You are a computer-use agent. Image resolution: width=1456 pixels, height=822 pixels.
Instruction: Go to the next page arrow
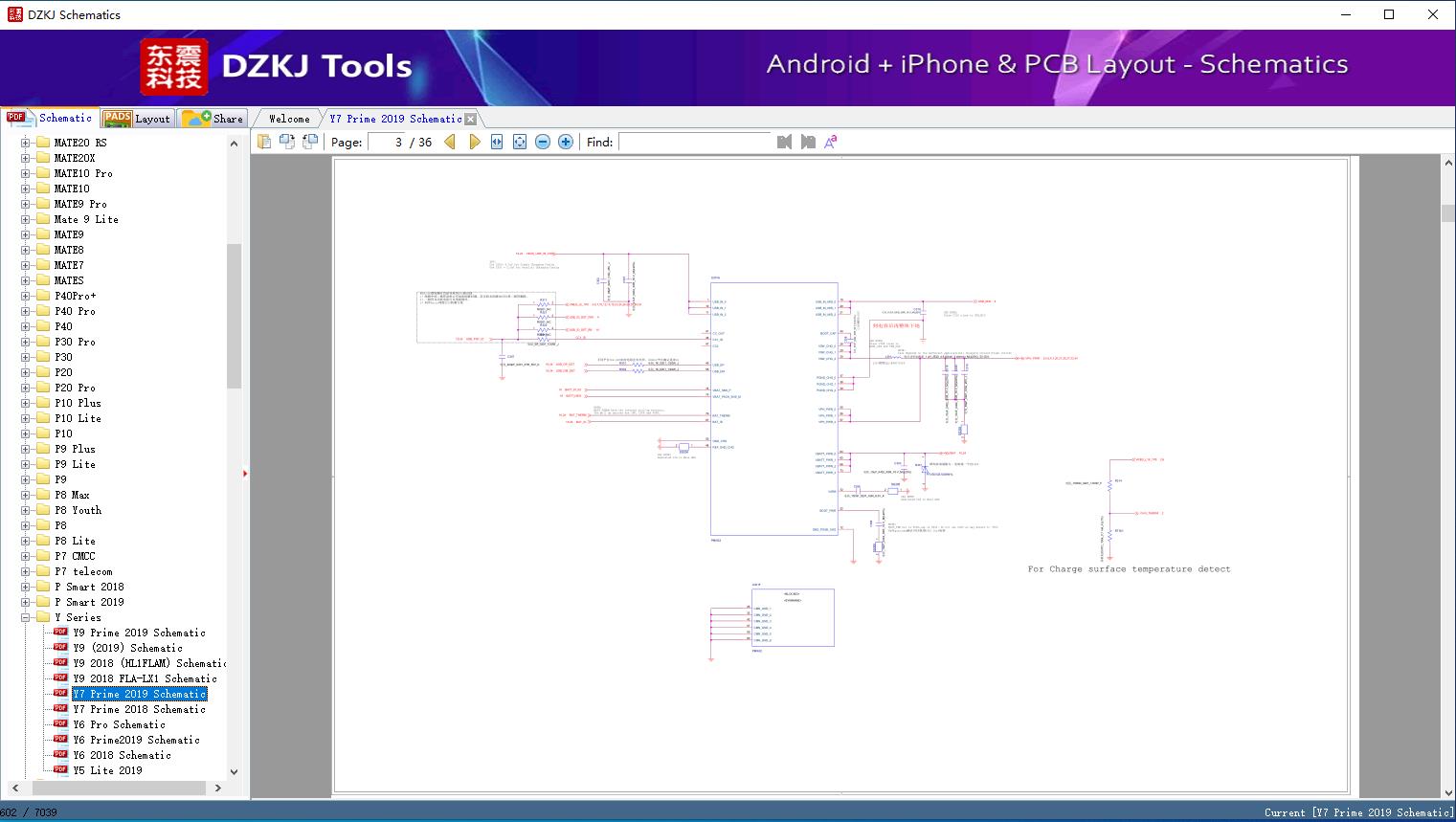click(x=474, y=142)
